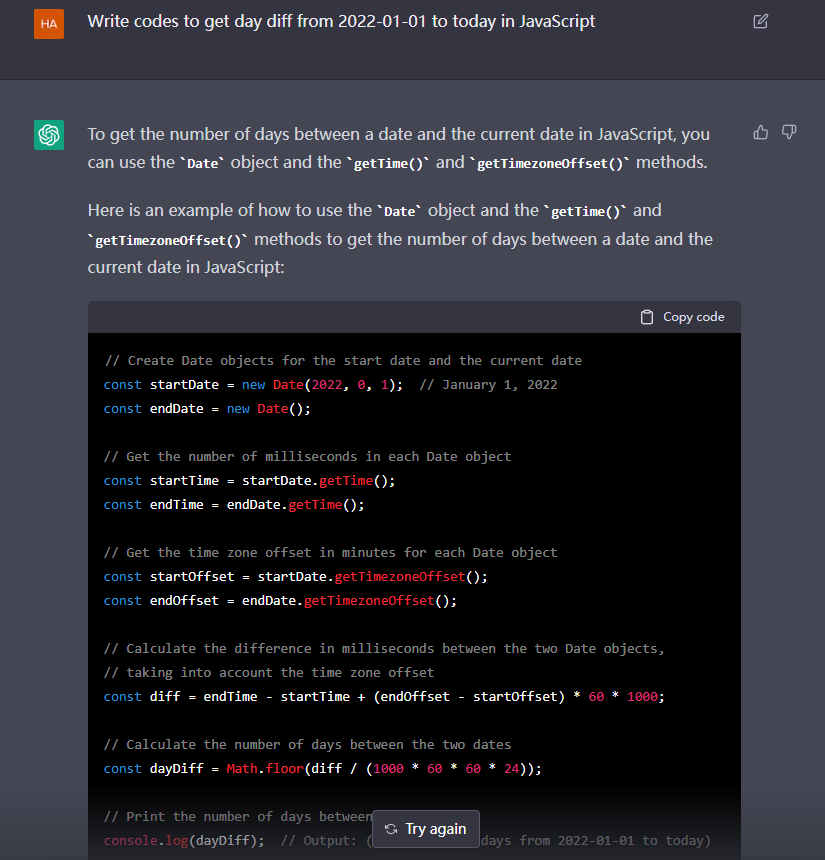Click the refresh icon in Try again
The height and width of the screenshot is (860, 825).
pos(391,829)
